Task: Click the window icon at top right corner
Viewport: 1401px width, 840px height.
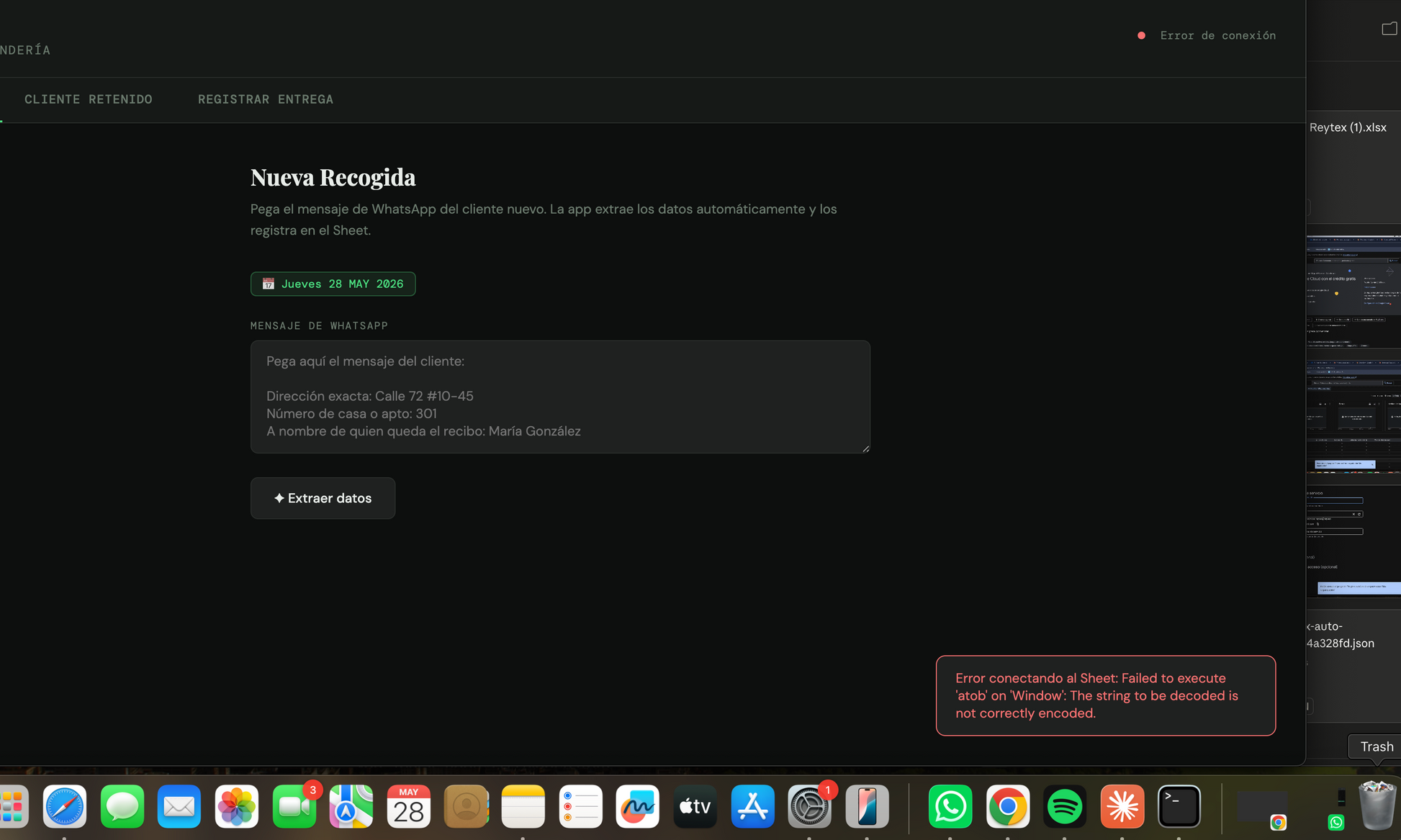Action: pos(1389,29)
